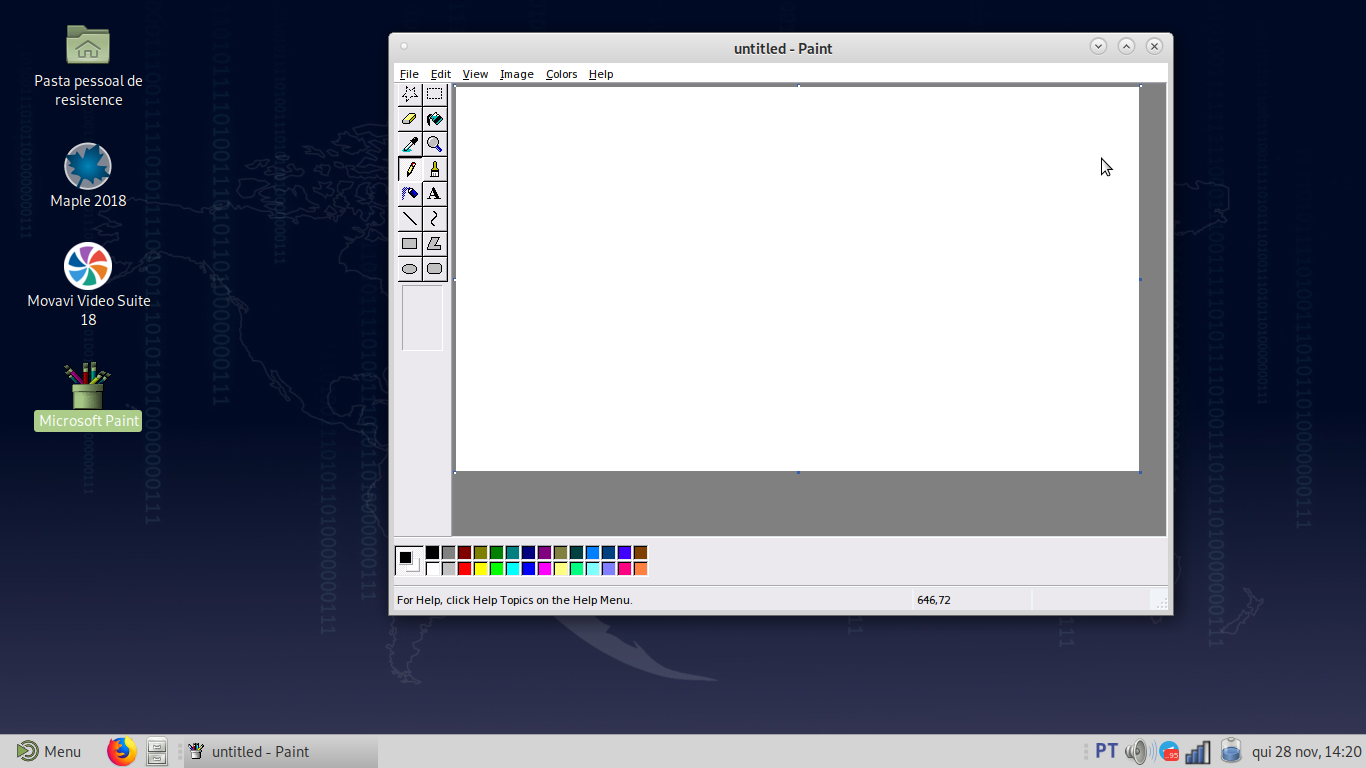Open Telegram from the system tray

(1170, 751)
